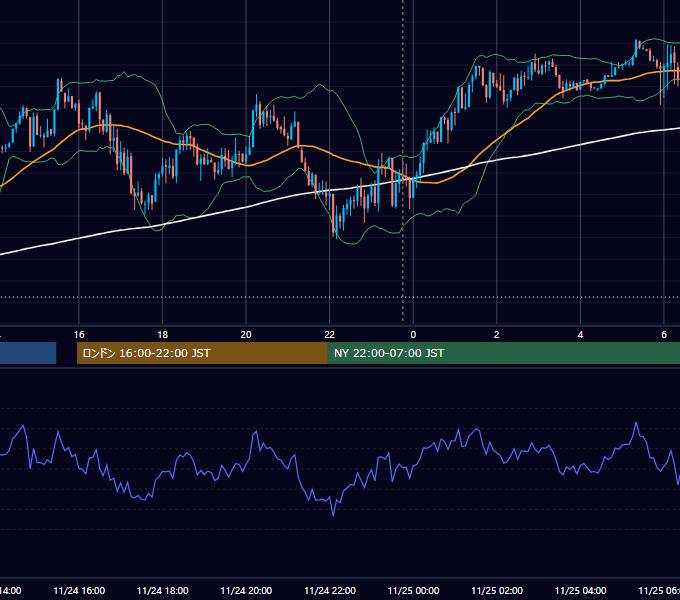This screenshot has width=680, height=600.
Task: Click the 6 hour axis label
Action: coord(664,334)
